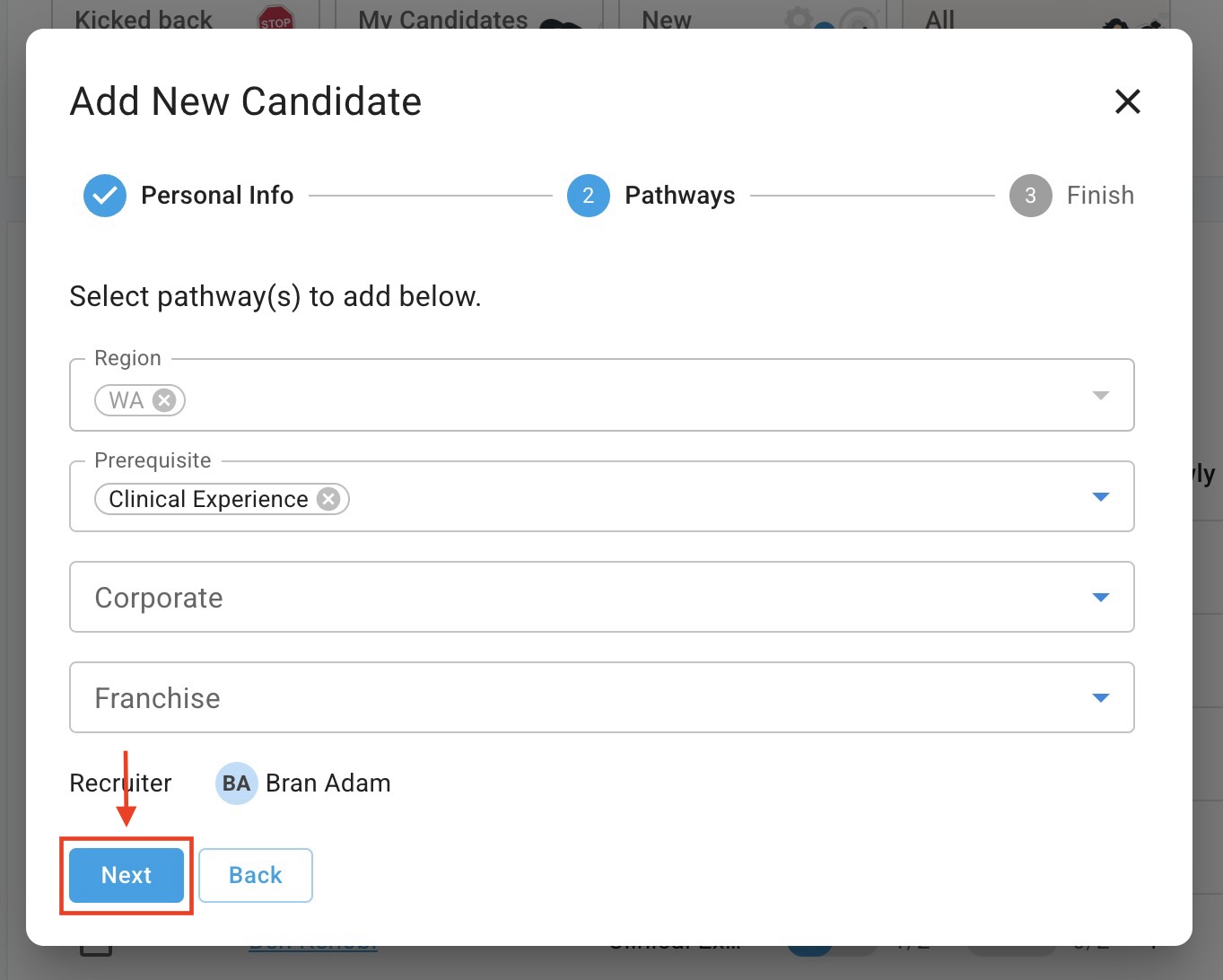Click the step 2 circle for Pathways
This screenshot has width=1223, height=980.
588,196
